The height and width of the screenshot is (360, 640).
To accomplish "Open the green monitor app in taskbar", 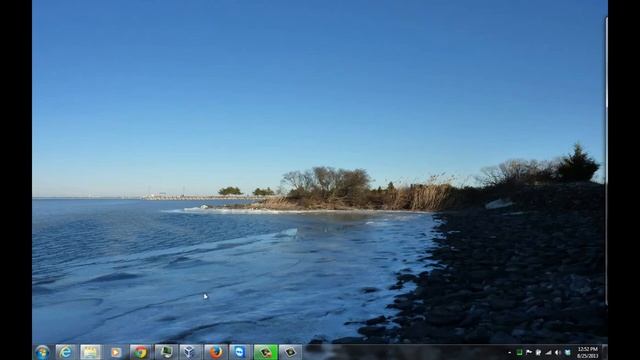I will (x=166, y=352).
